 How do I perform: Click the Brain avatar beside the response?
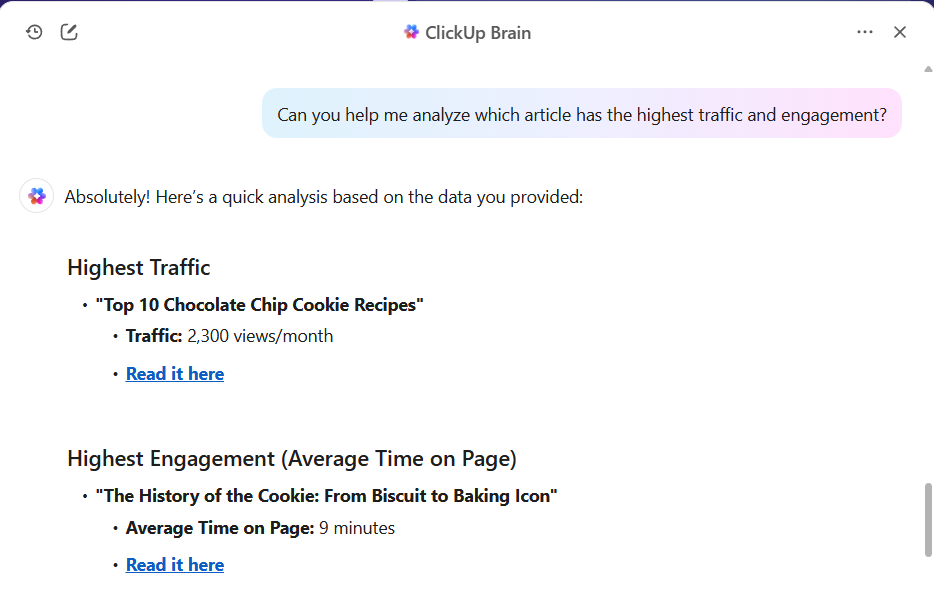(37, 196)
